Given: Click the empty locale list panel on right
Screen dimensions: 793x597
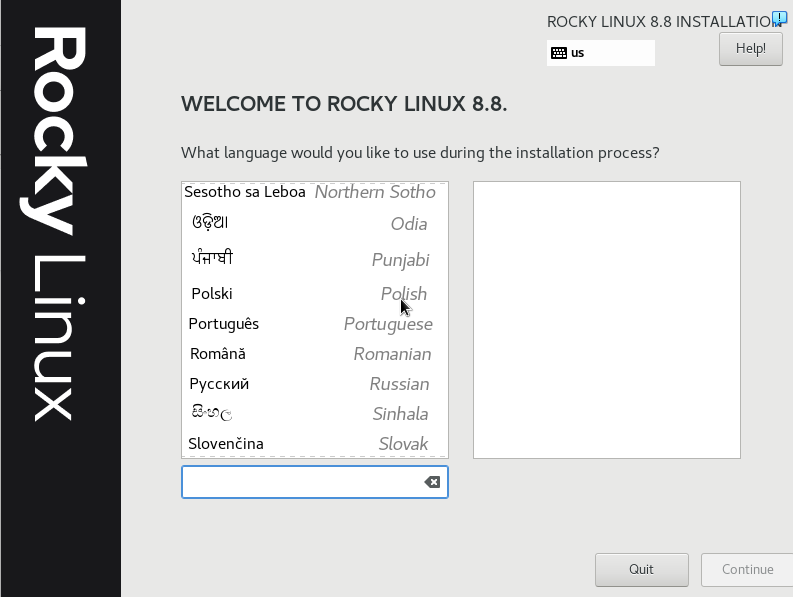Looking at the screenshot, I should click(606, 320).
